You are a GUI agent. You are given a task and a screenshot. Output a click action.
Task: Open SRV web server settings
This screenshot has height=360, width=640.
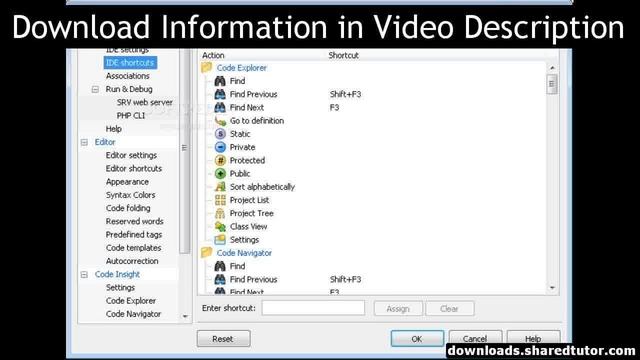(x=144, y=102)
